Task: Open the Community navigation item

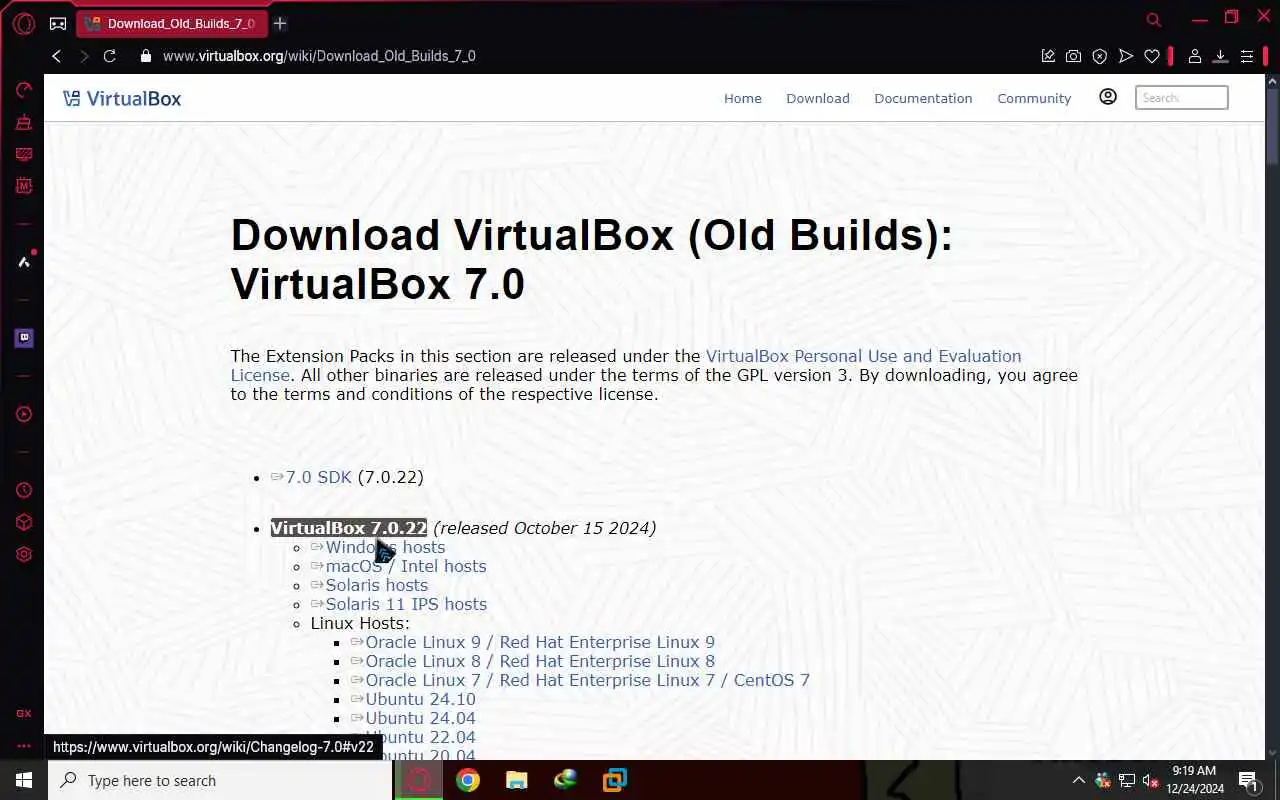Action: coord(1034,98)
